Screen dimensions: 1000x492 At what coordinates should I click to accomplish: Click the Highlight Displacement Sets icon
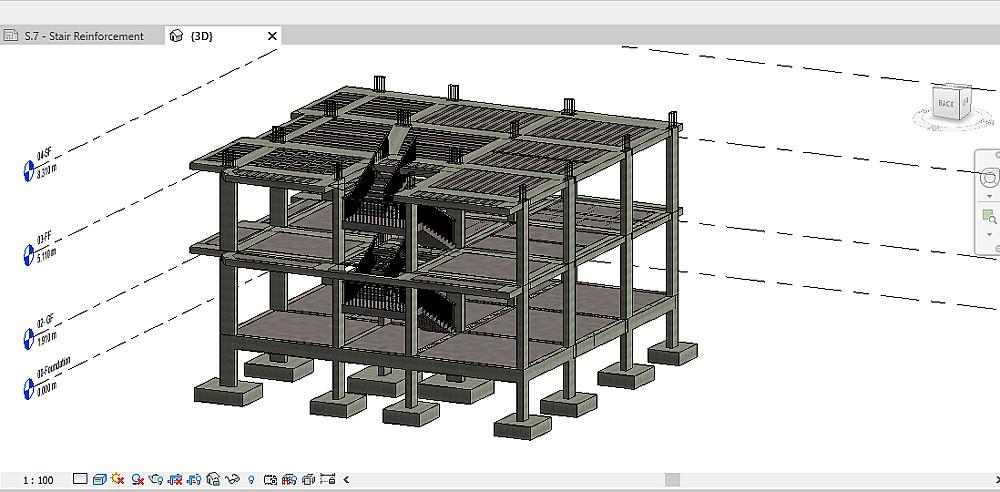[308, 480]
